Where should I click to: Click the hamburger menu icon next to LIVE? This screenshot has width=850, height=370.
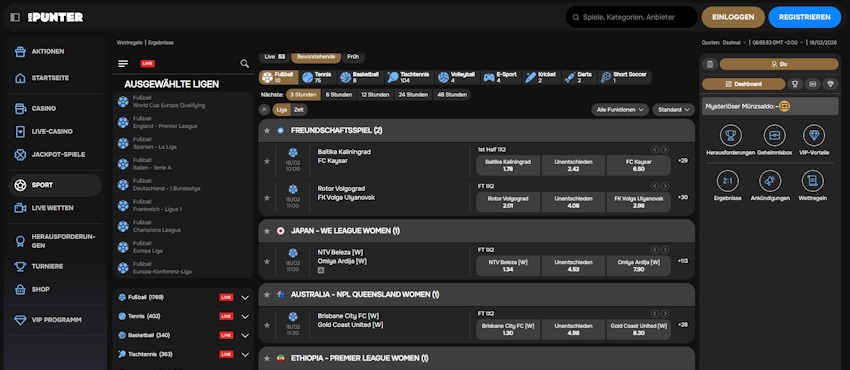pyautogui.click(x=123, y=63)
